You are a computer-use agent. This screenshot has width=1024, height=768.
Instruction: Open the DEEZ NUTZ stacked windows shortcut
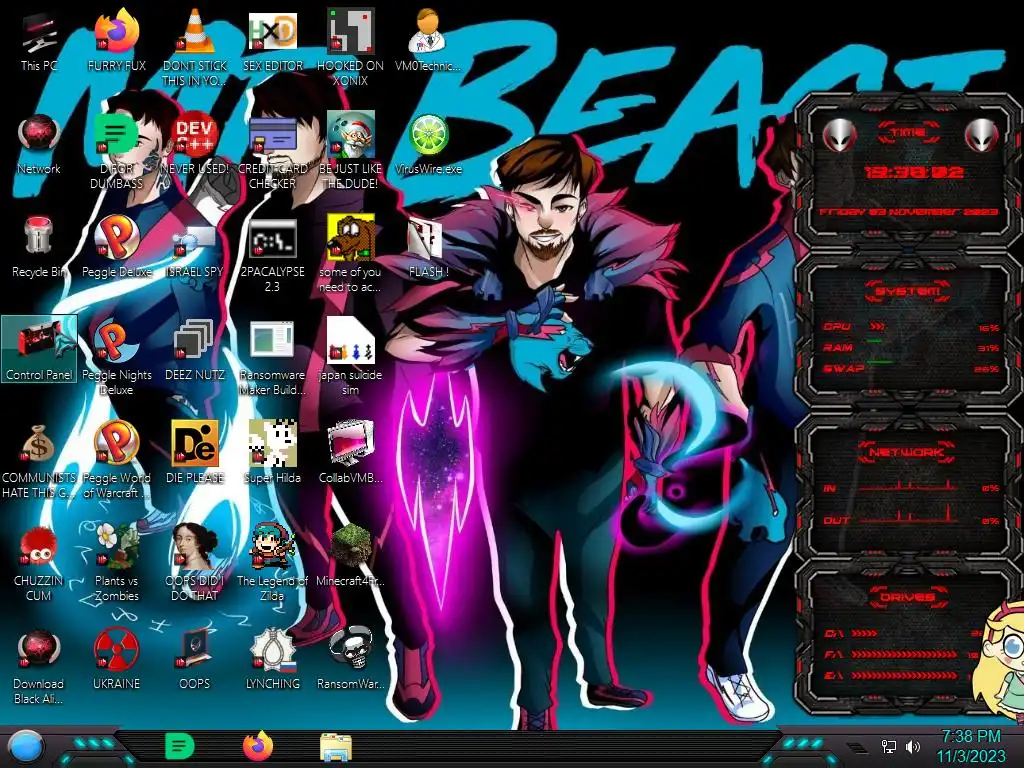[x=195, y=351]
